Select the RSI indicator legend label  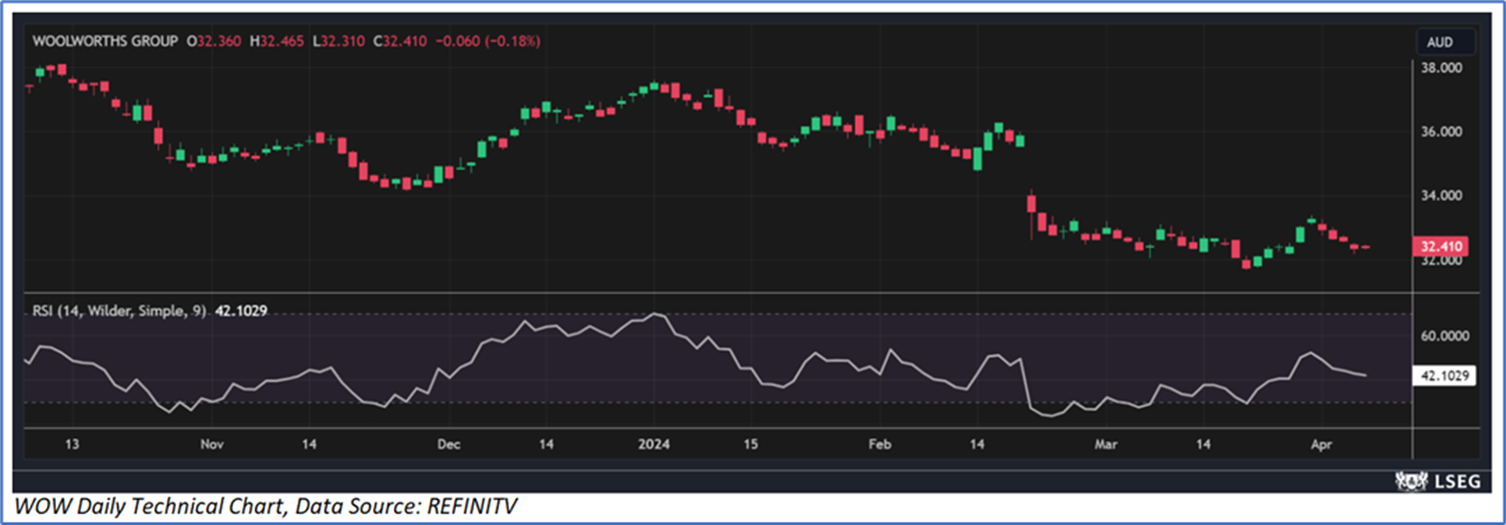tap(119, 311)
